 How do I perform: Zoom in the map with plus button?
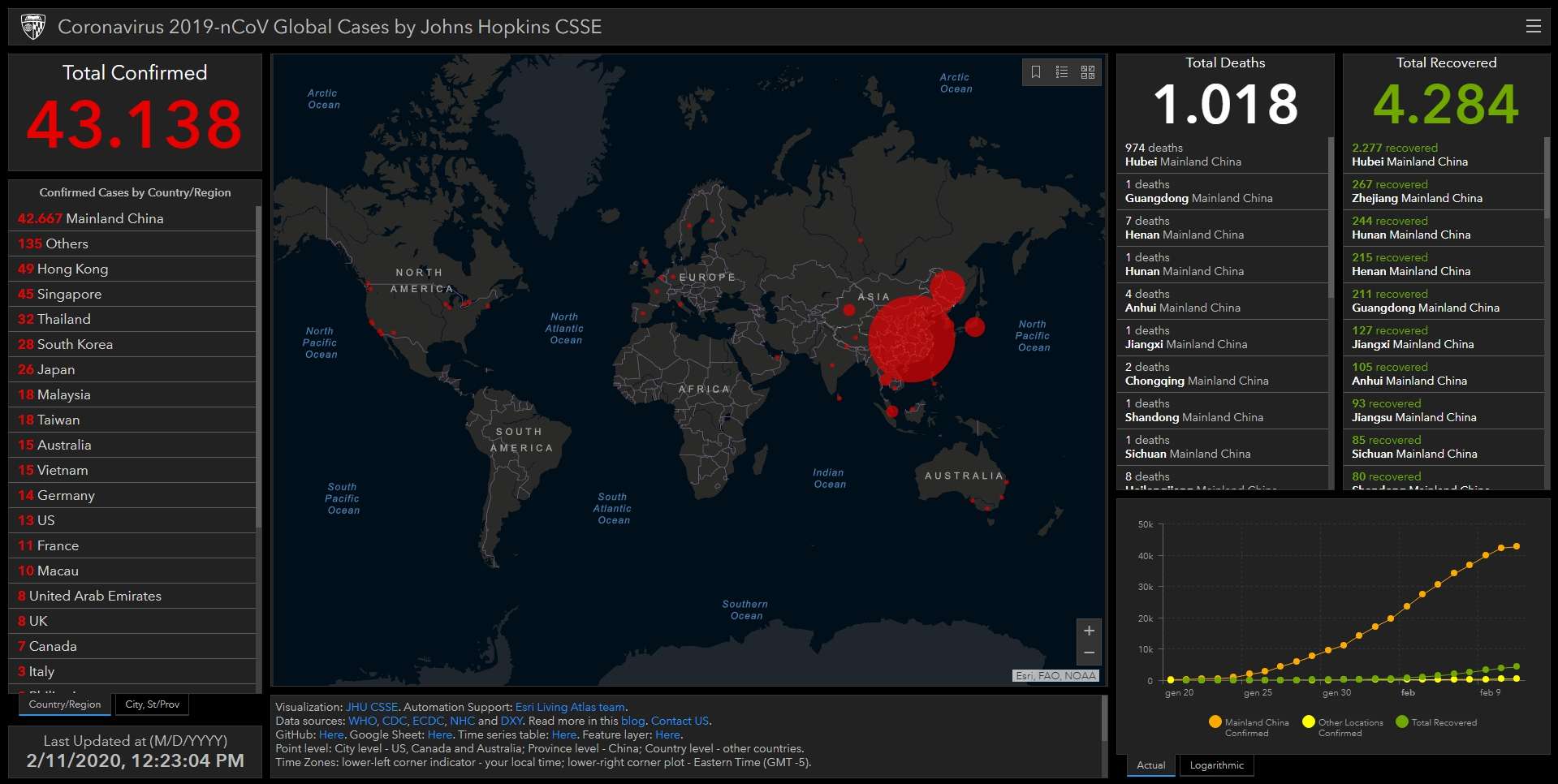pyautogui.click(x=1089, y=631)
